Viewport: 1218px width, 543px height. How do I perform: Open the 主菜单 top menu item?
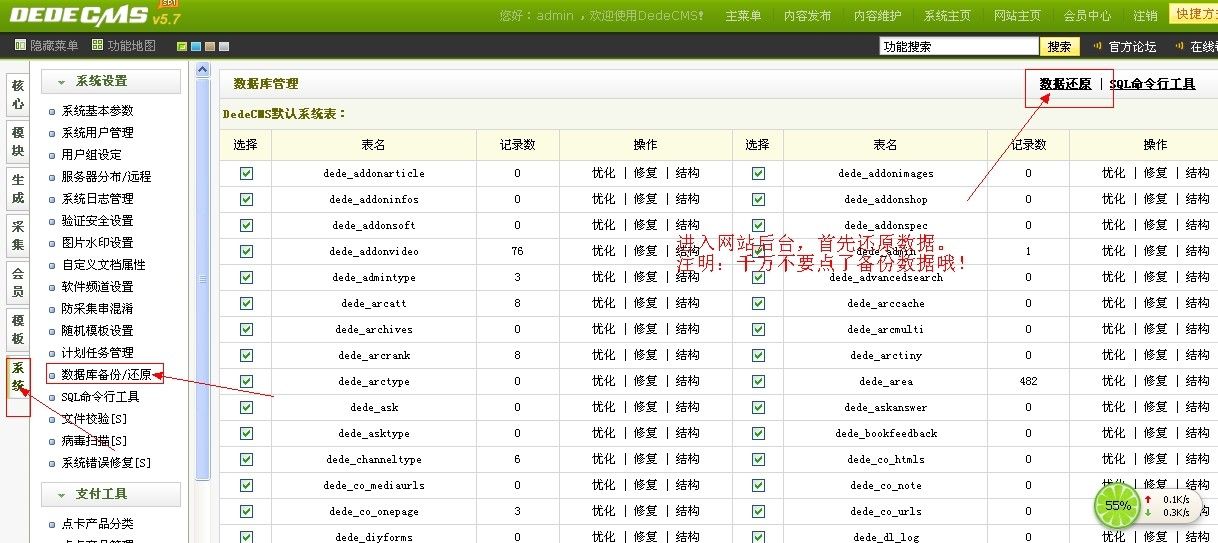(743, 16)
